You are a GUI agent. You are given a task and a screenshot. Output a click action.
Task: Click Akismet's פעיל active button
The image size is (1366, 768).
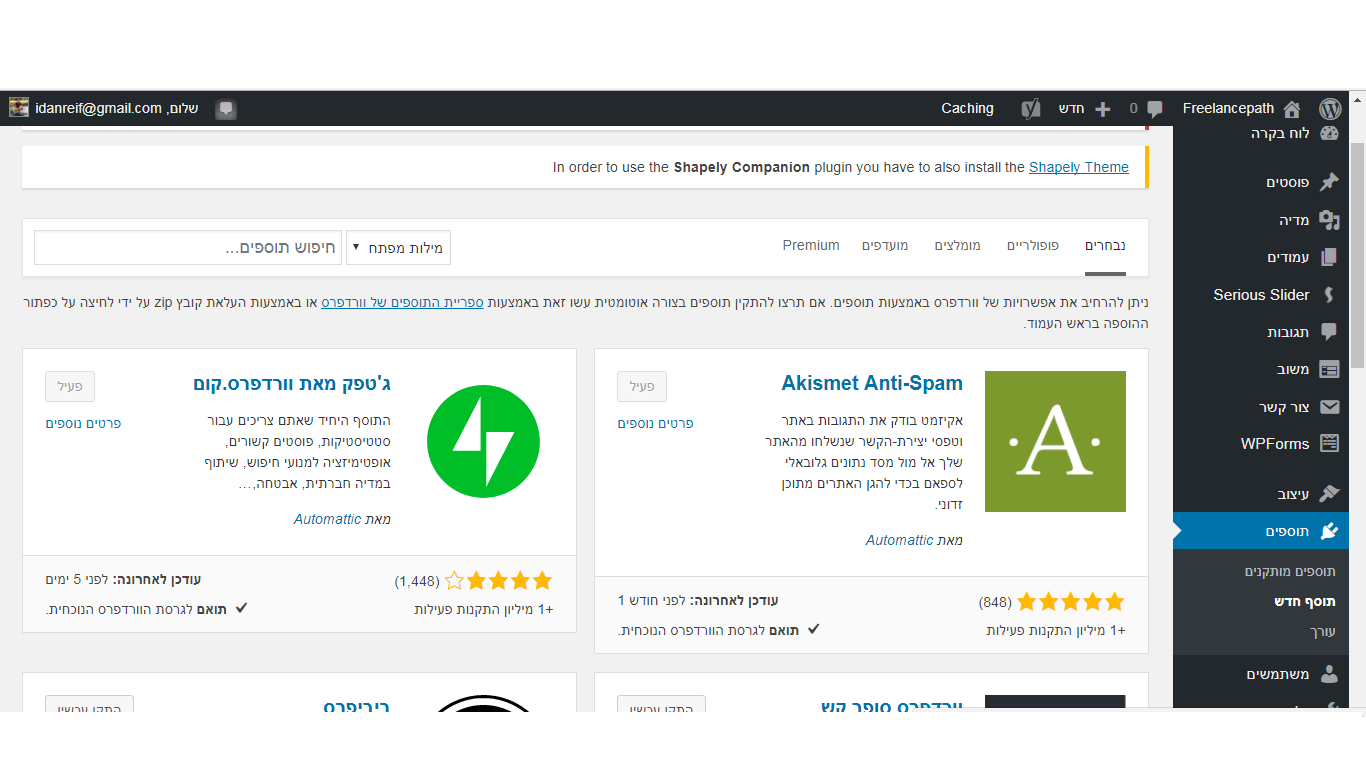[x=642, y=386]
